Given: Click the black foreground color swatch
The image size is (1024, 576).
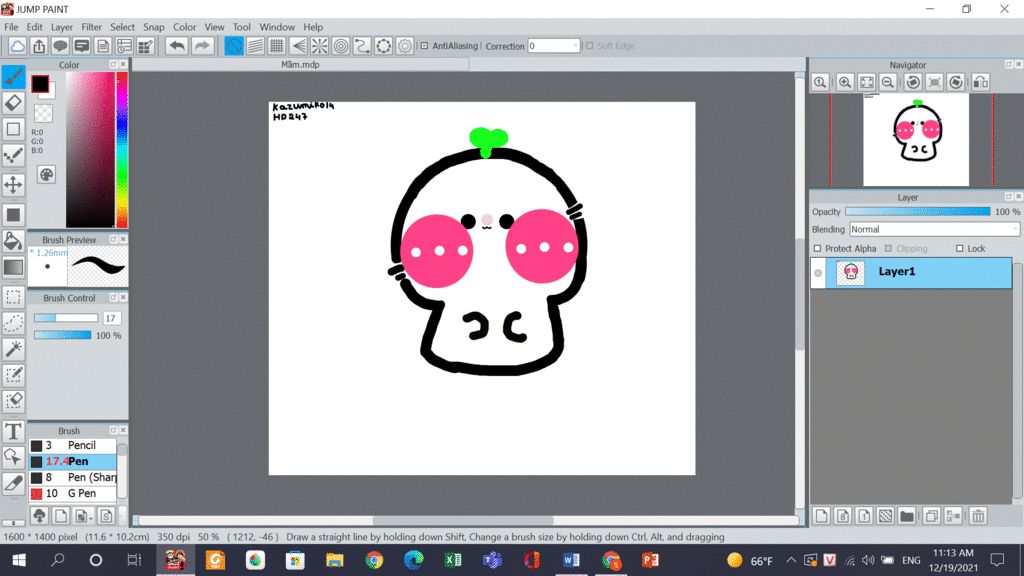Looking at the screenshot, I should (40, 84).
